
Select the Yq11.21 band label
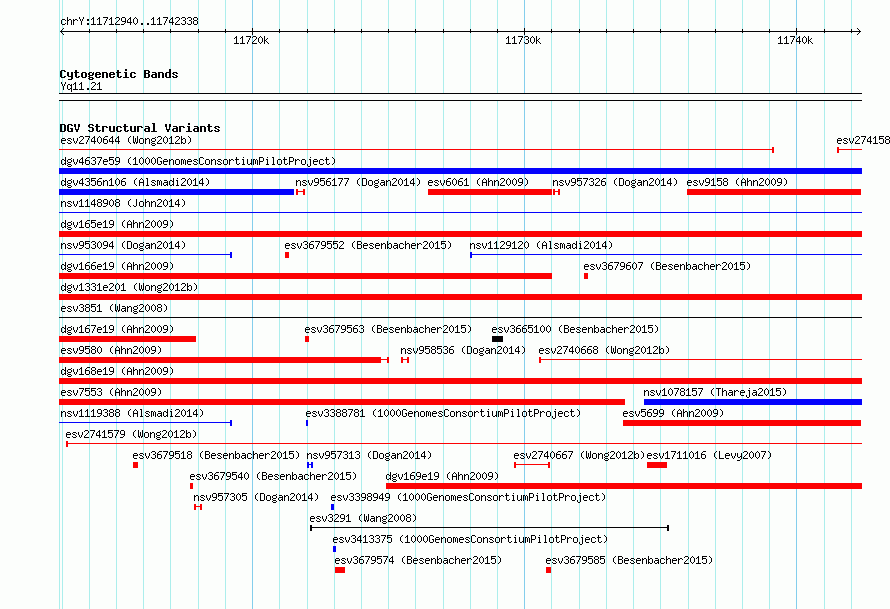point(81,86)
